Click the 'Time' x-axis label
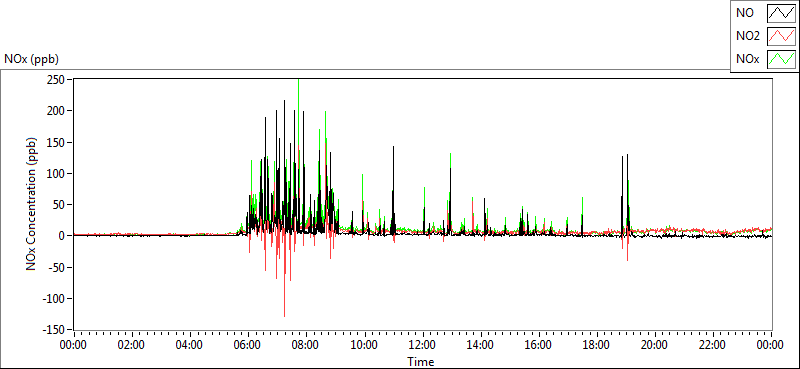The width and height of the screenshot is (800, 369). [x=421, y=362]
